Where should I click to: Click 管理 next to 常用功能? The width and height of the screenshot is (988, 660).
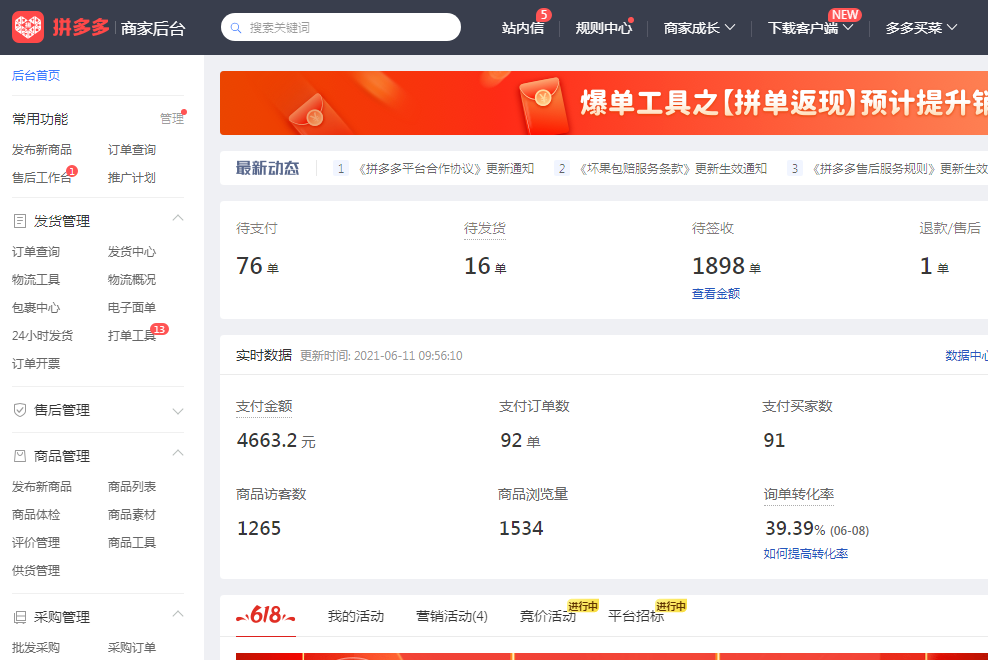pos(171,119)
